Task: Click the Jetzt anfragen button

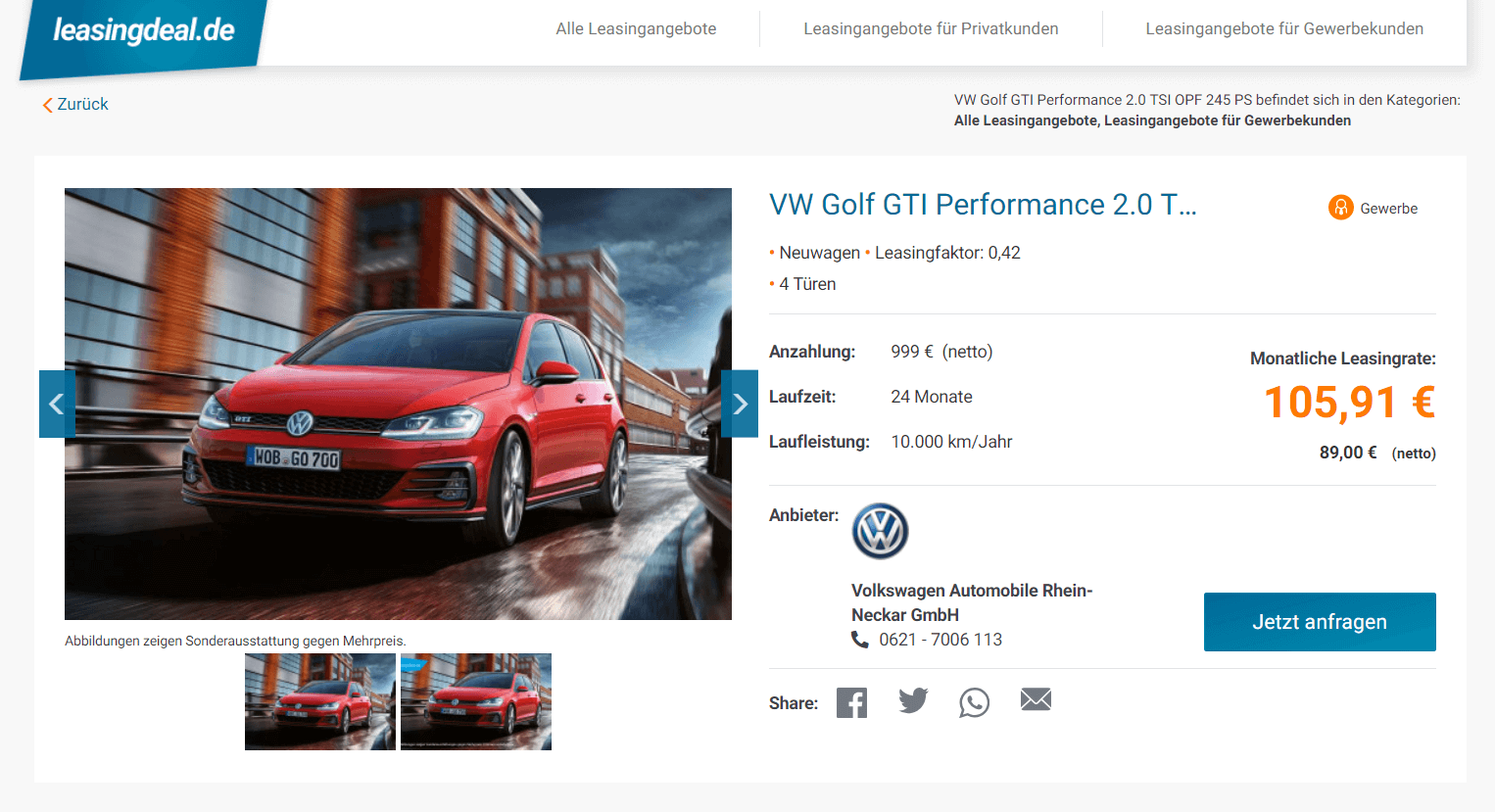Action: coord(1320,622)
